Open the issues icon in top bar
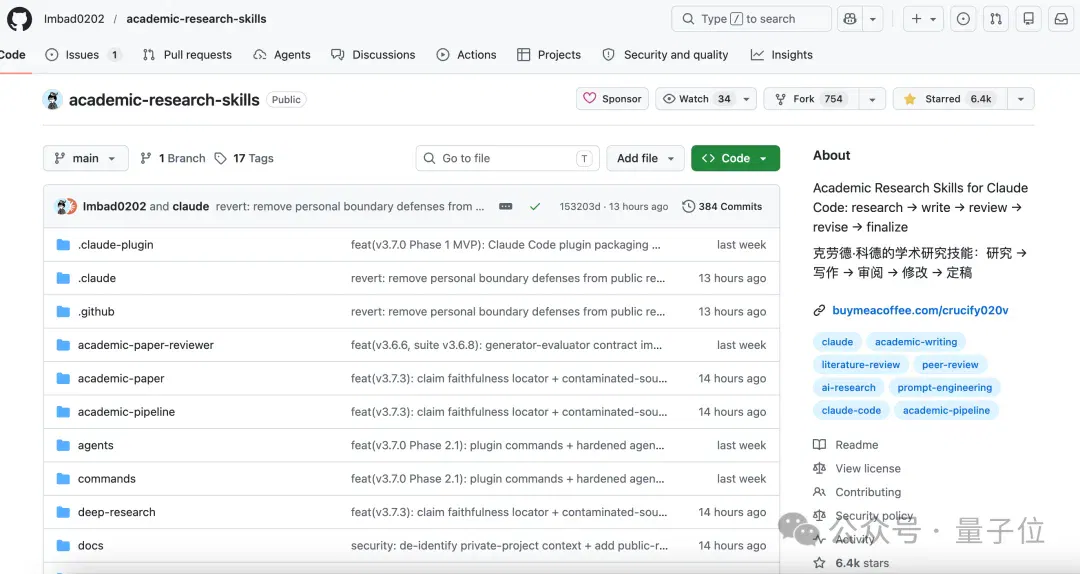 [963, 19]
